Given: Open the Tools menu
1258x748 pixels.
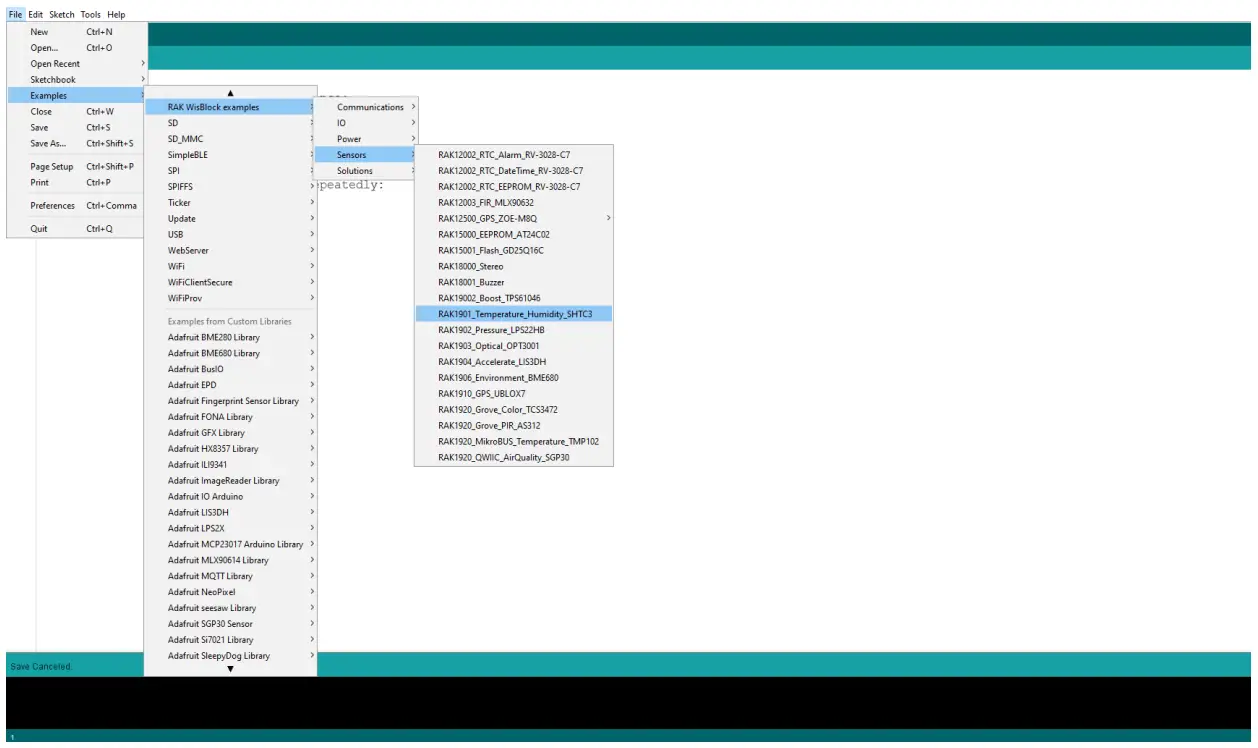Looking at the screenshot, I should pyautogui.click(x=90, y=15).
